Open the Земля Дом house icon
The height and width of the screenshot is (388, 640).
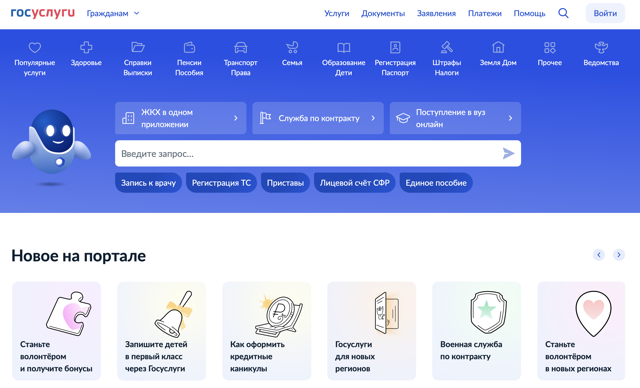(498, 48)
